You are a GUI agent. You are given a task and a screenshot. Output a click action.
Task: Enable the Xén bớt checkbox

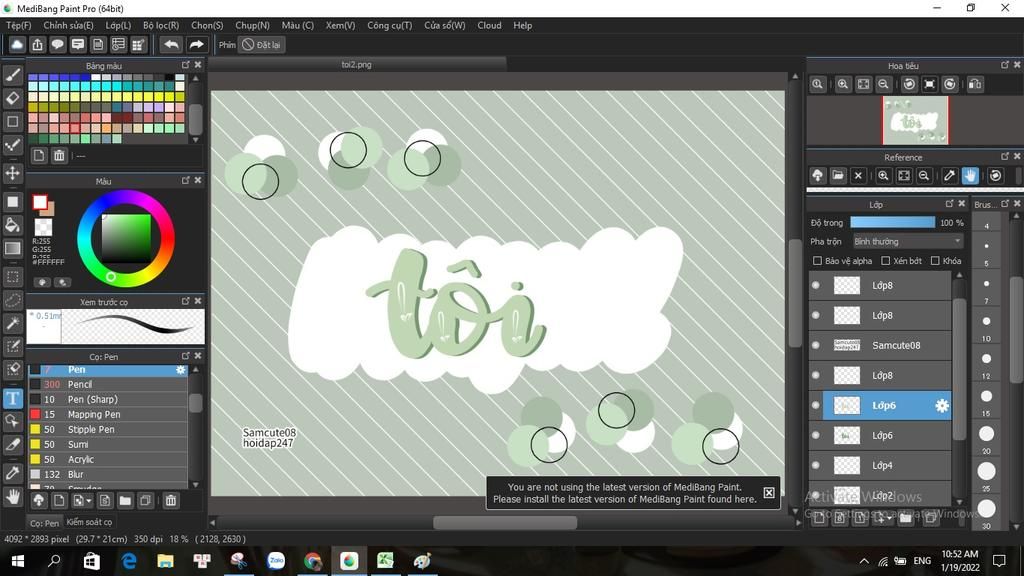click(886, 261)
